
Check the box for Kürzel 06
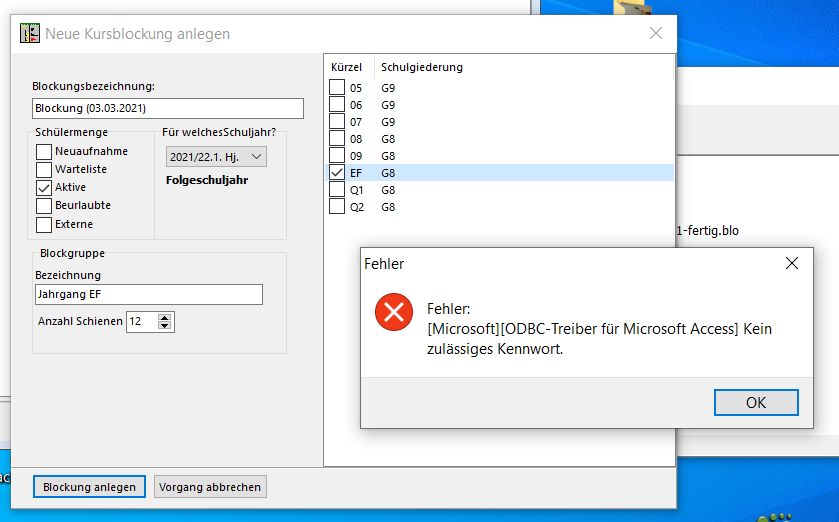point(337,104)
